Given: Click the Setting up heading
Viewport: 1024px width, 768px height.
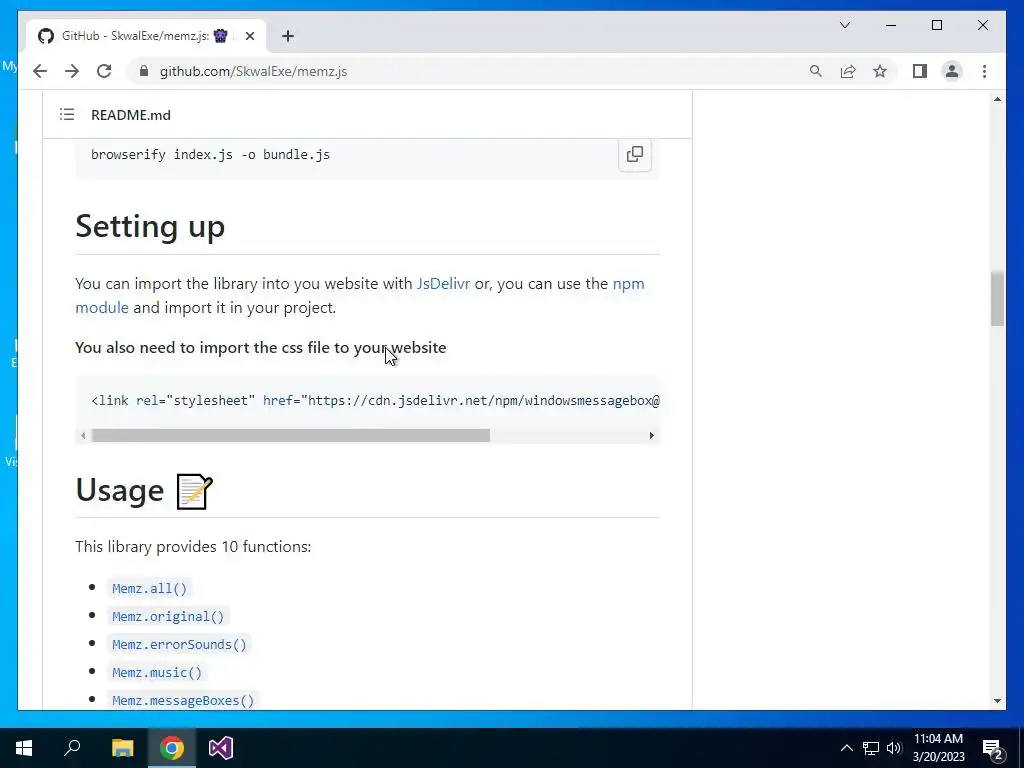Looking at the screenshot, I should click(x=150, y=226).
